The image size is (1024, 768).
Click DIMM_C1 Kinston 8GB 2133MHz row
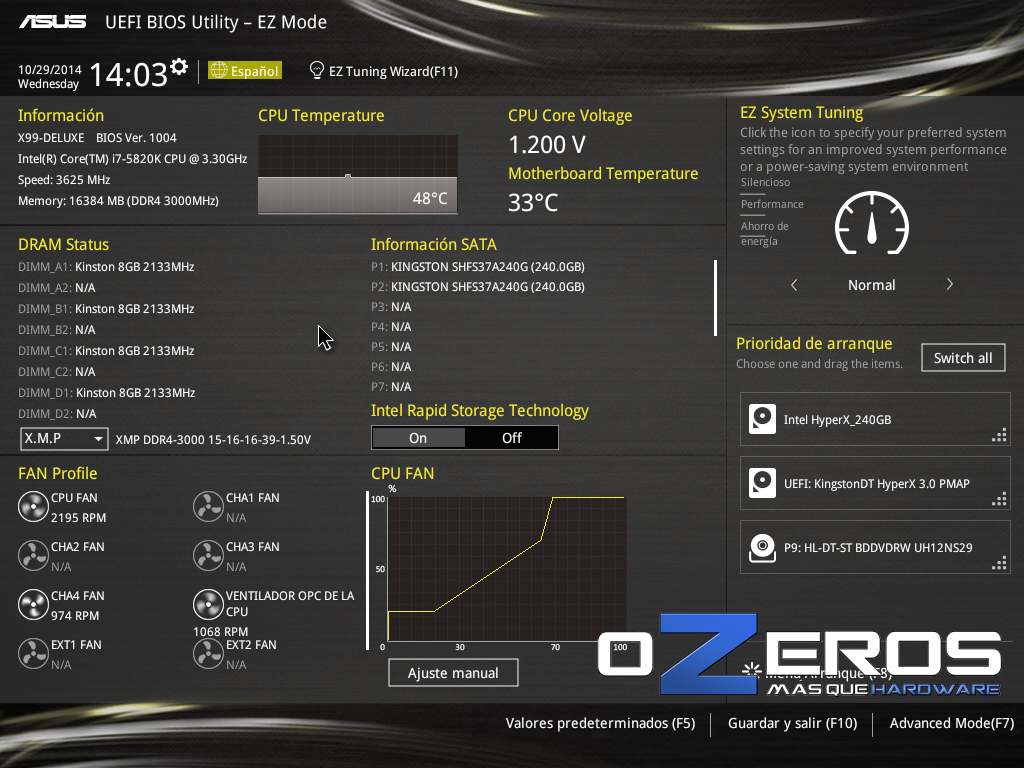[x=106, y=351]
